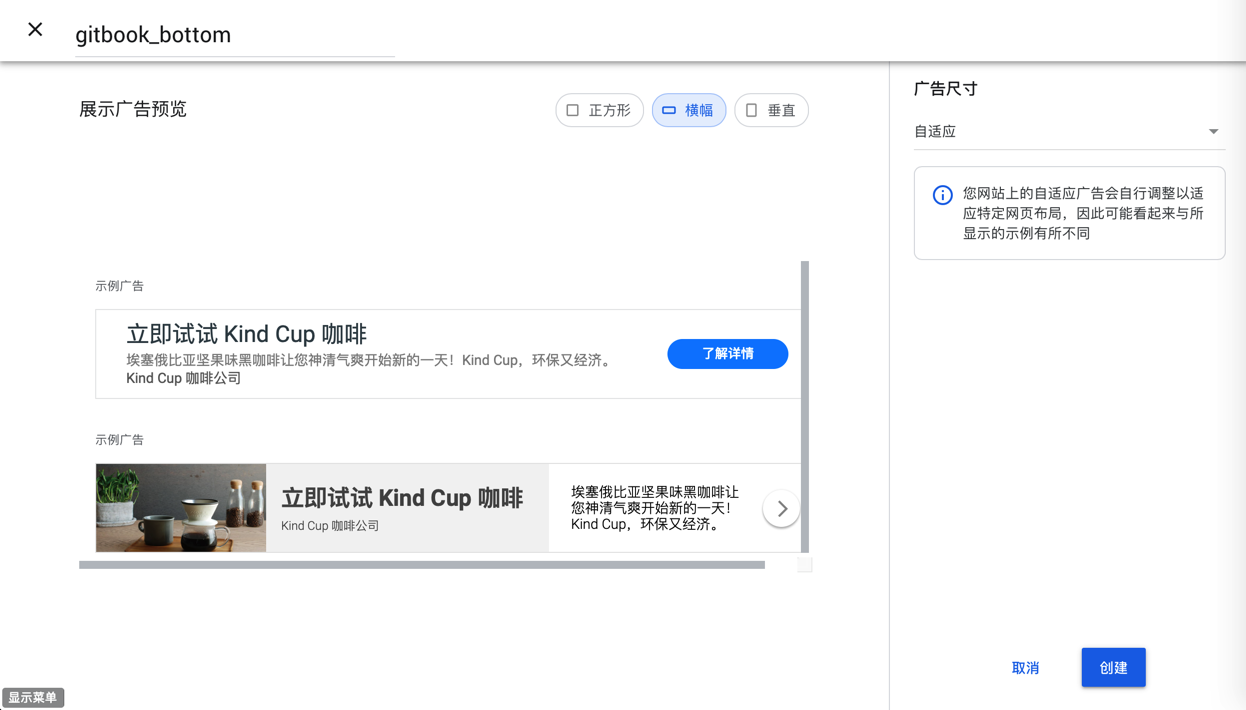
Task: Edit the gitbook_bottom ad unit name field
Action: click(235, 35)
